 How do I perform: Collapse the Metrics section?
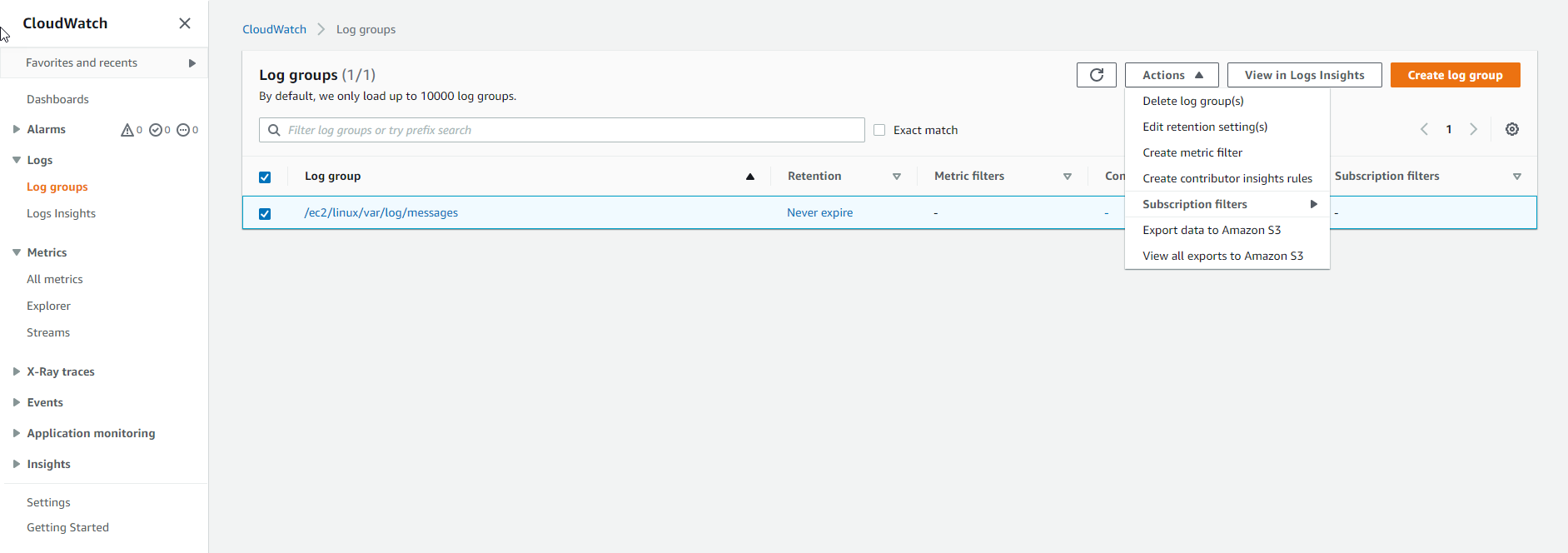coord(16,252)
